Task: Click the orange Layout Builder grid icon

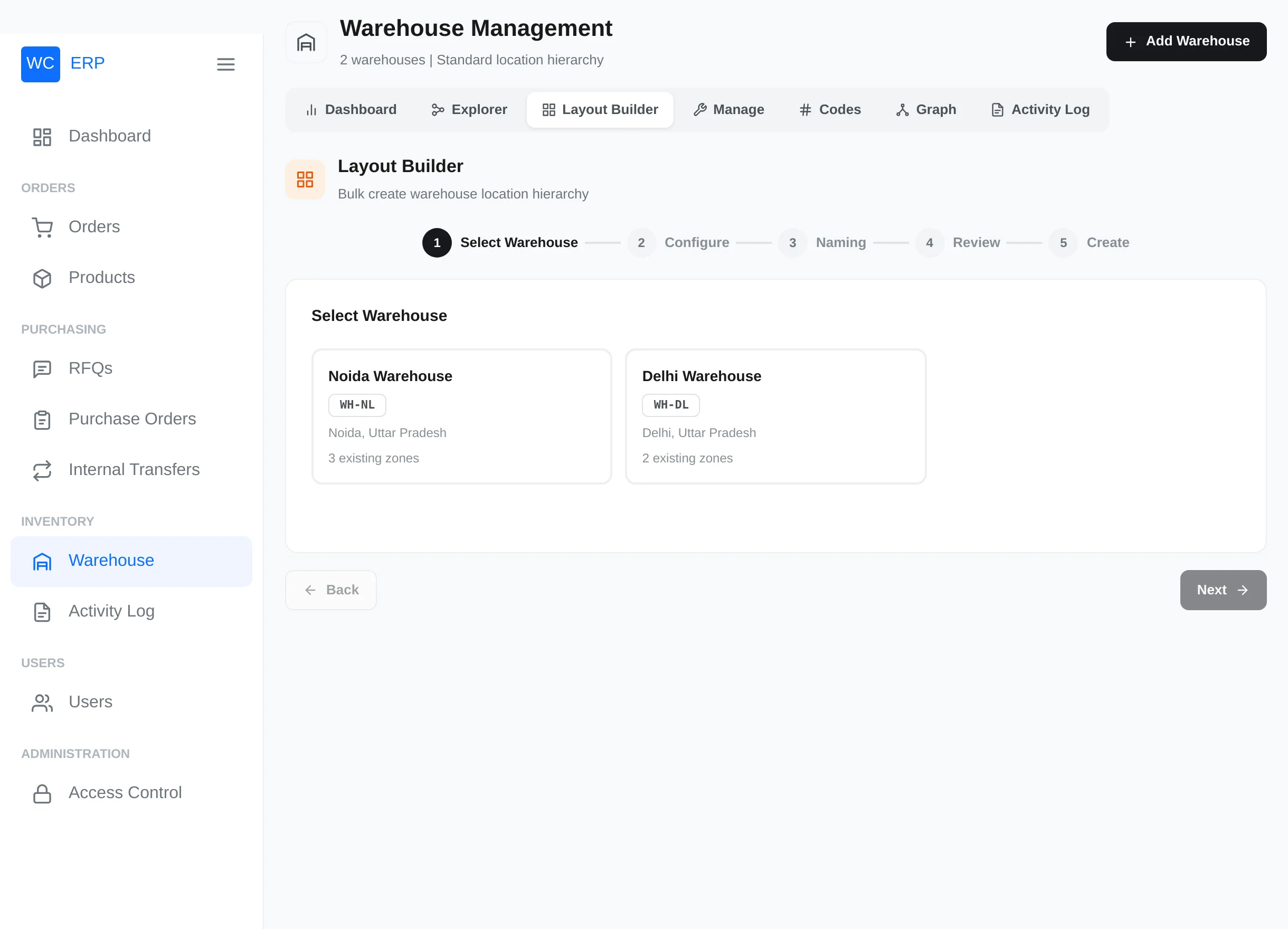Action: [x=305, y=179]
